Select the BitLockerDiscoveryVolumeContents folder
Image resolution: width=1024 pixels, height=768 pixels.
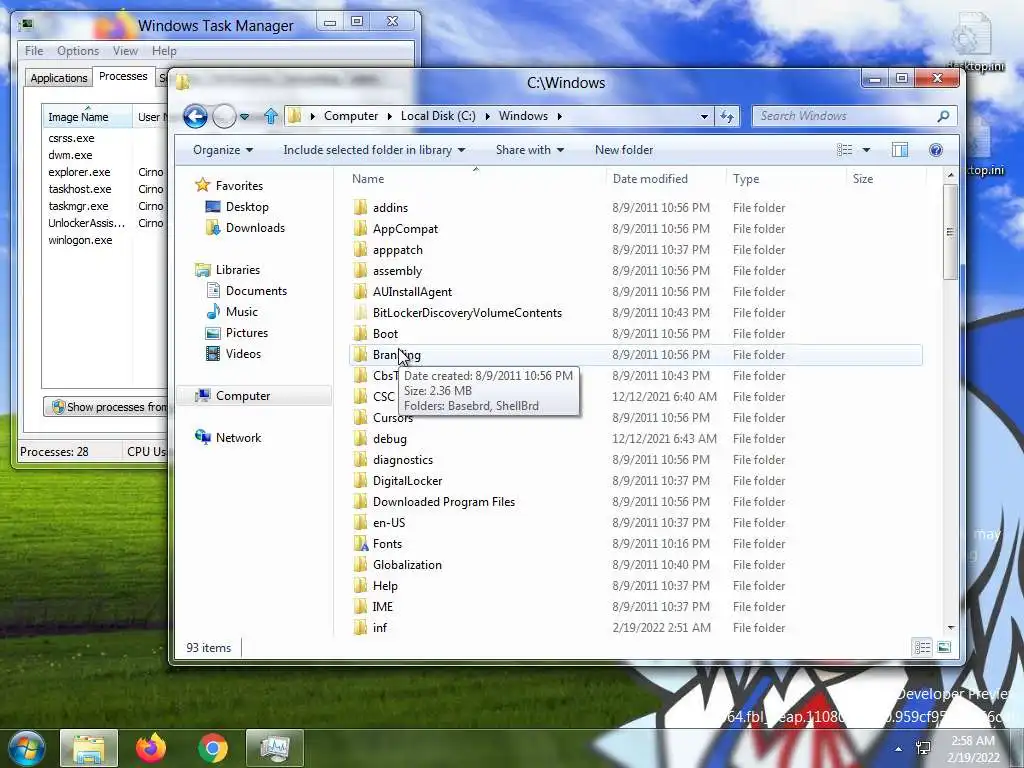pyautogui.click(x=467, y=313)
